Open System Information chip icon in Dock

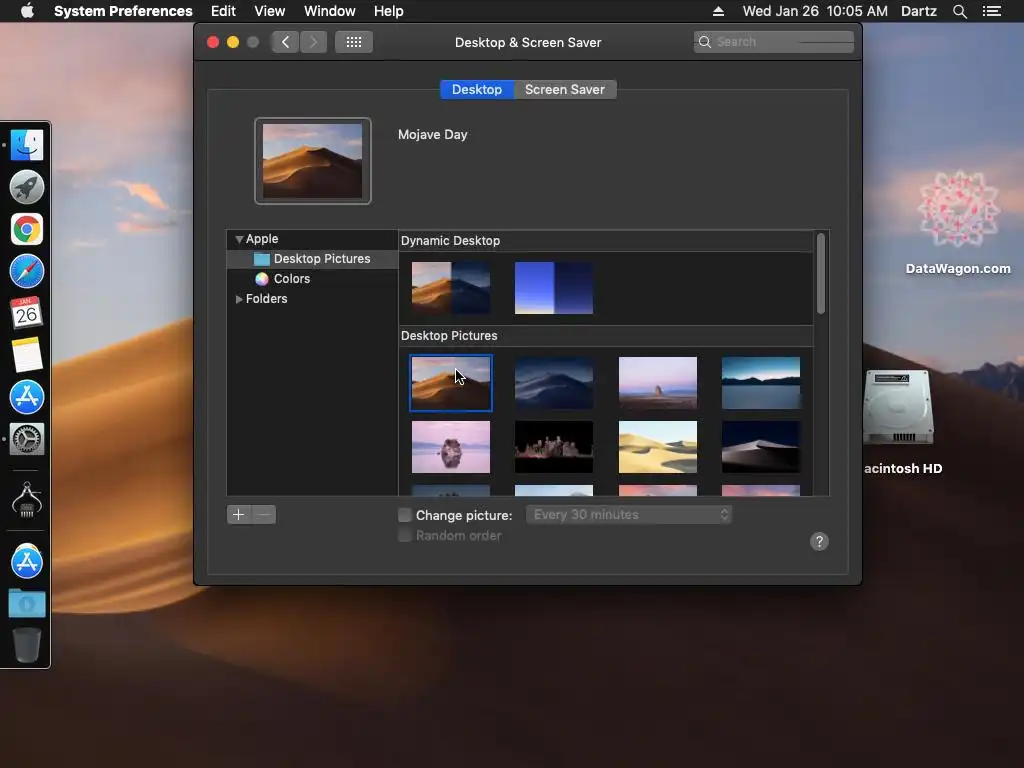tap(27, 500)
